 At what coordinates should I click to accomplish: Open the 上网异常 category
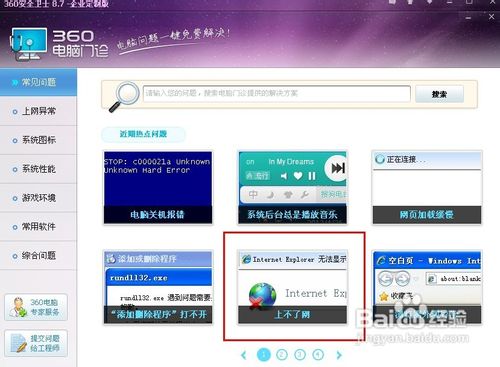point(38,111)
